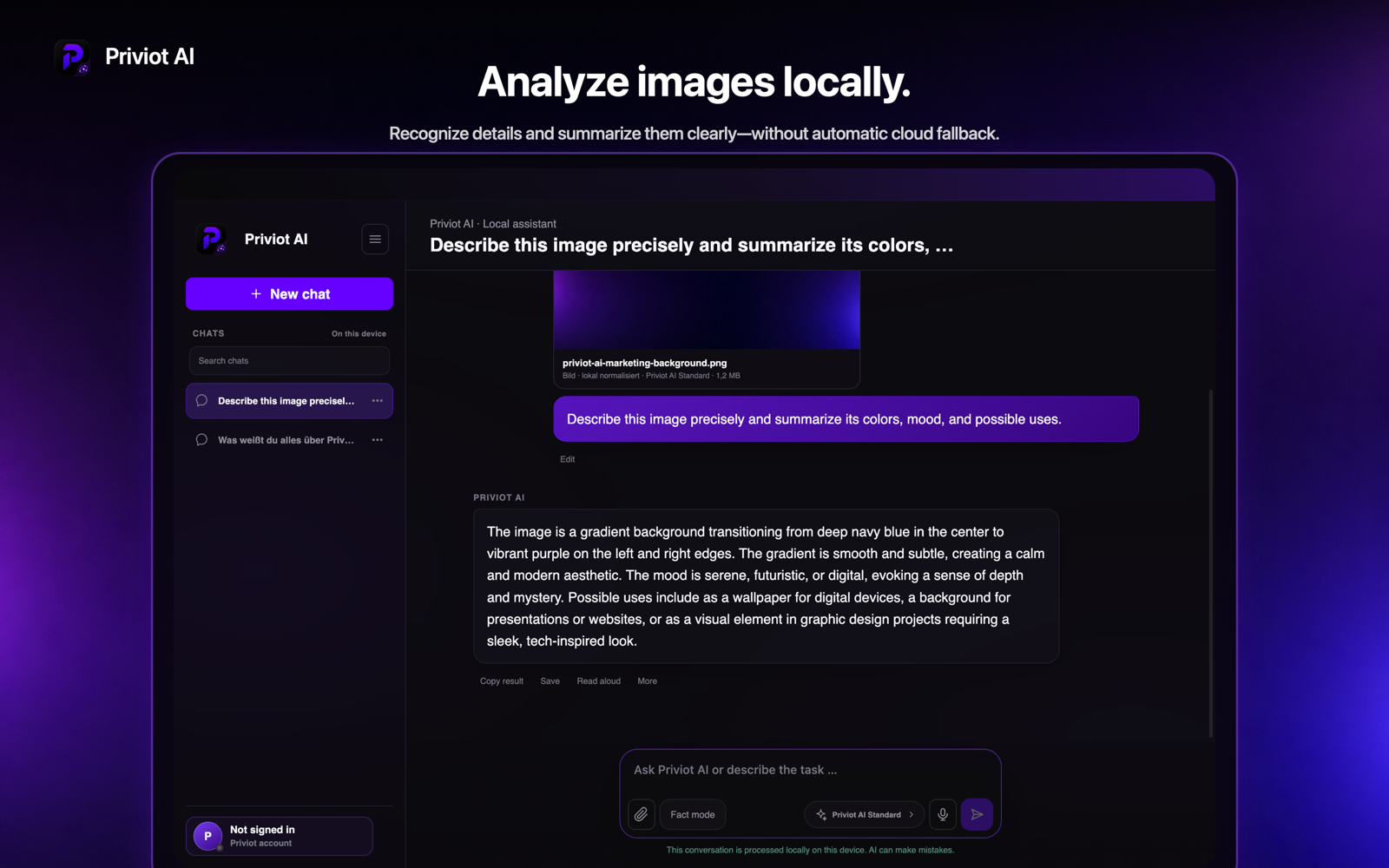This screenshot has height=868, width=1389.
Task: Send the message with arrow button
Action: [977, 814]
